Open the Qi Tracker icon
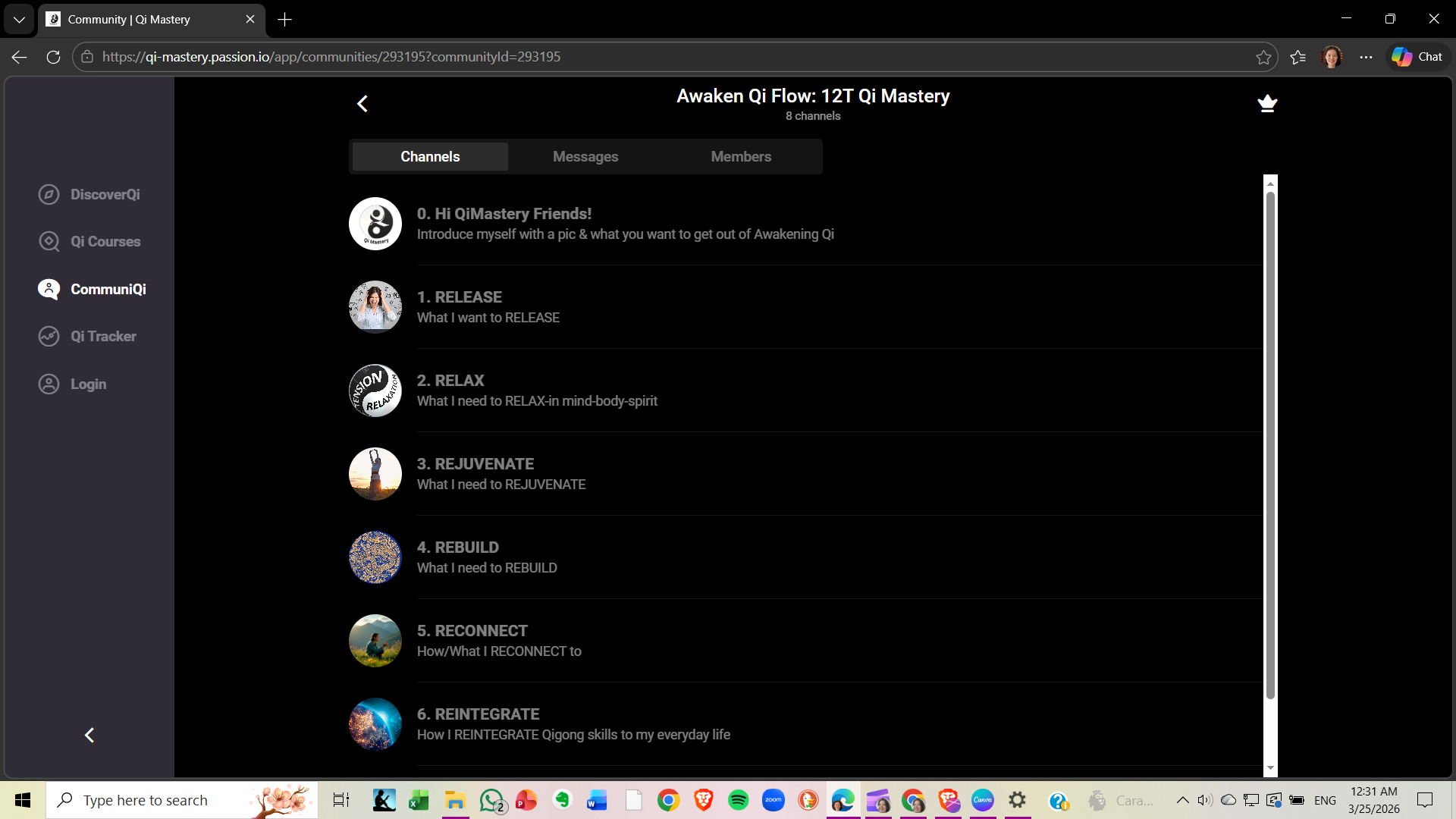Viewport: 1456px width, 819px height. 49,336
